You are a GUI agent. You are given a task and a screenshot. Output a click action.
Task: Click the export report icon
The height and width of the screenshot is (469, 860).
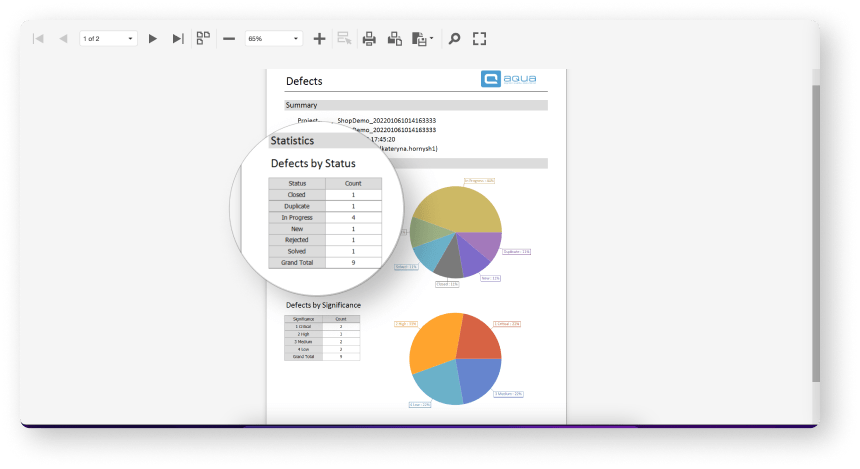click(x=419, y=39)
